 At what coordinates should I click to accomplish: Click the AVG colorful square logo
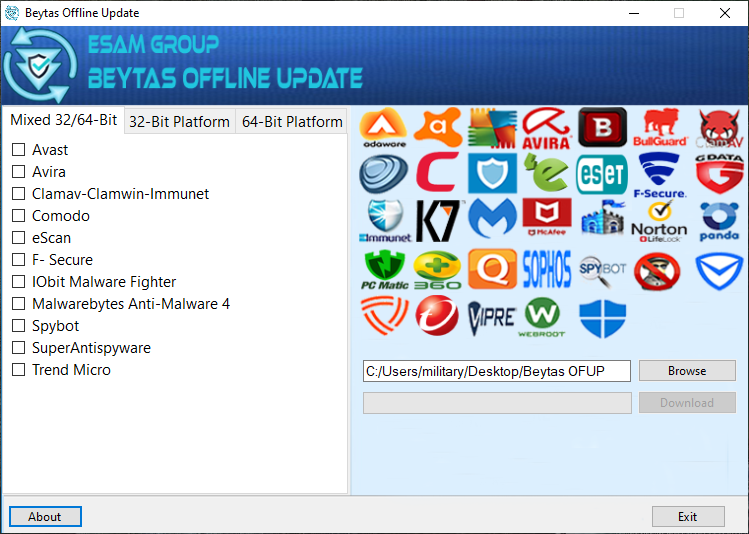pyautogui.click(x=492, y=128)
